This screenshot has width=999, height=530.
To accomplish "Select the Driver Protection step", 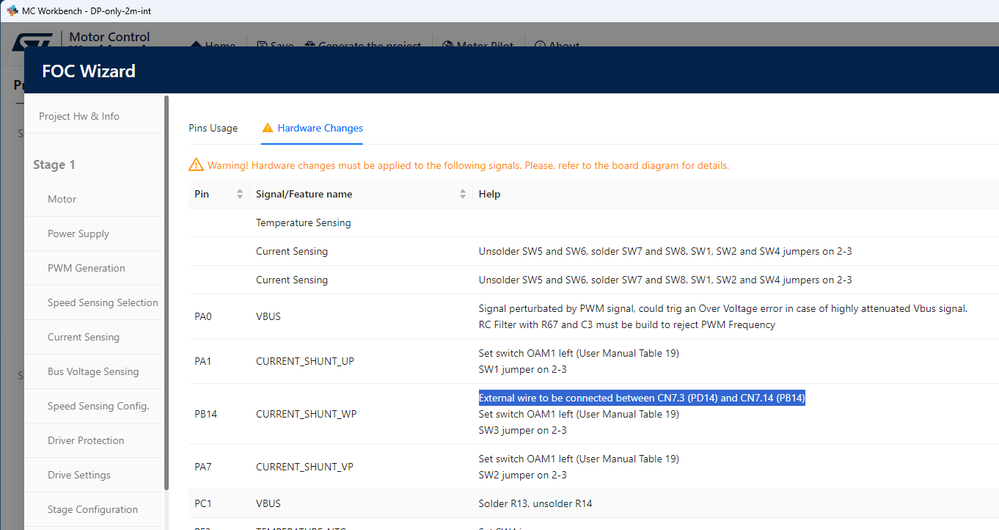I will [86, 440].
